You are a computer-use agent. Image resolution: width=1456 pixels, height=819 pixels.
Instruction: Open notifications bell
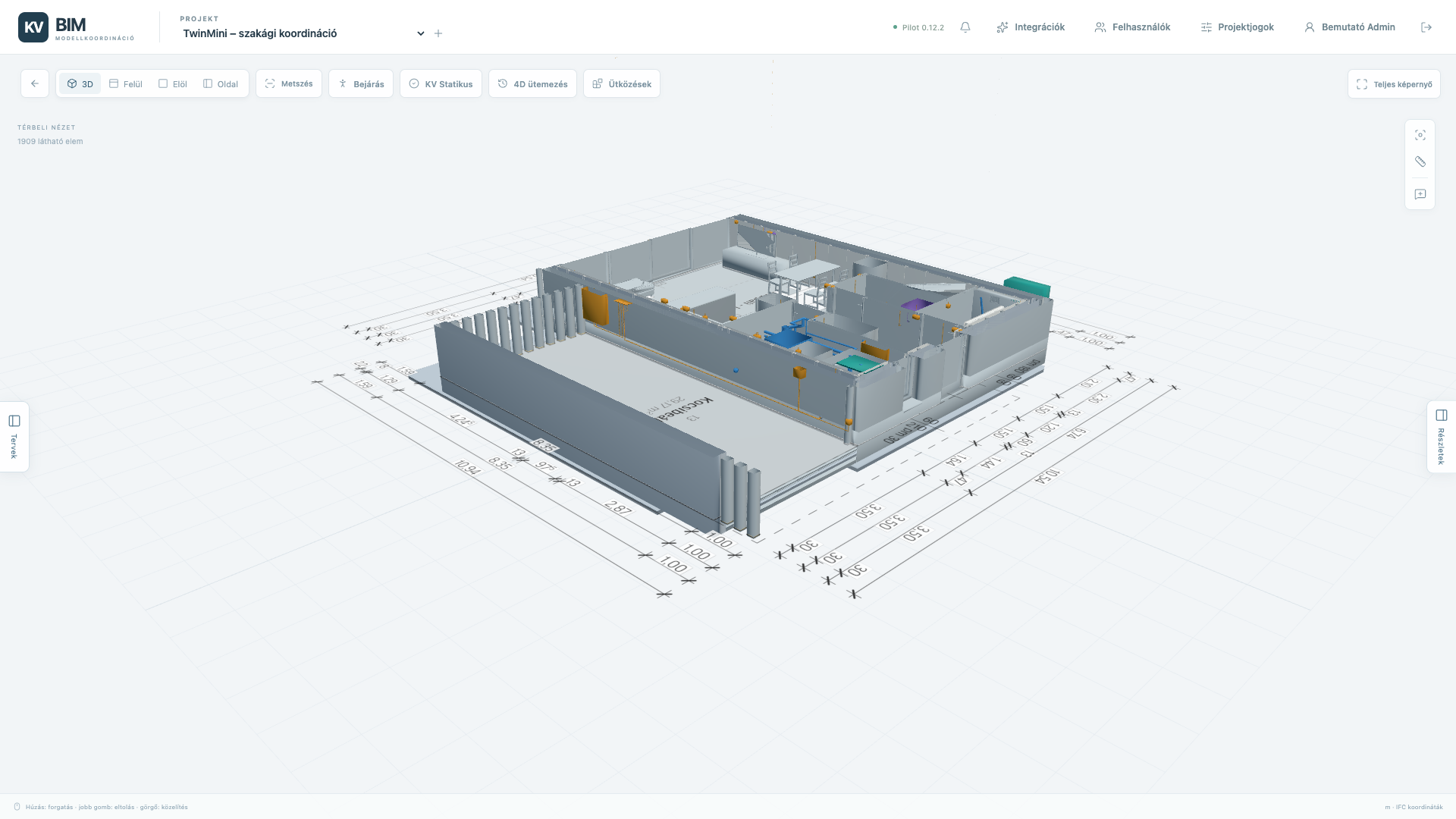coord(965,27)
